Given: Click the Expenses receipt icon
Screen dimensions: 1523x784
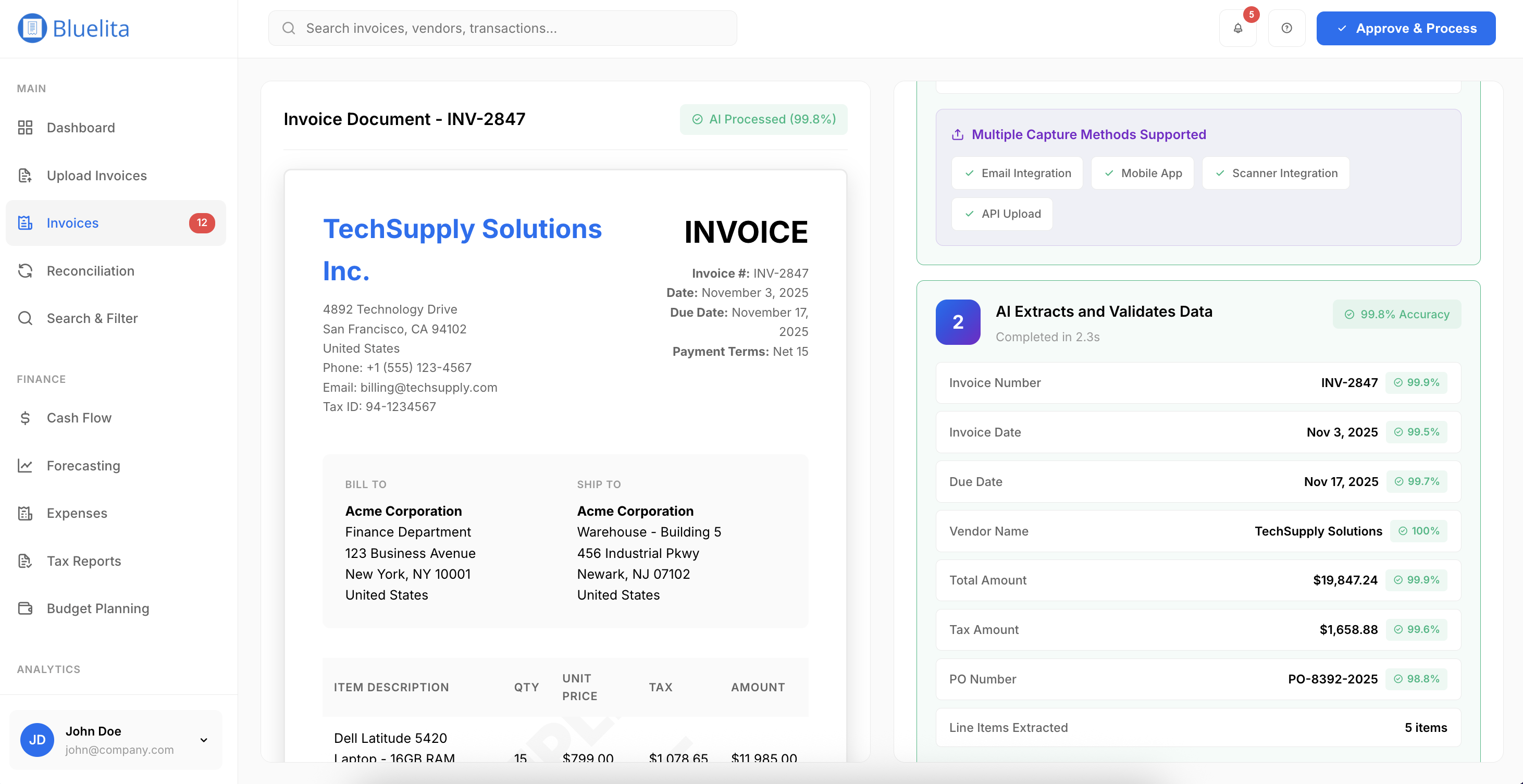Looking at the screenshot, I should coord(26,513).
